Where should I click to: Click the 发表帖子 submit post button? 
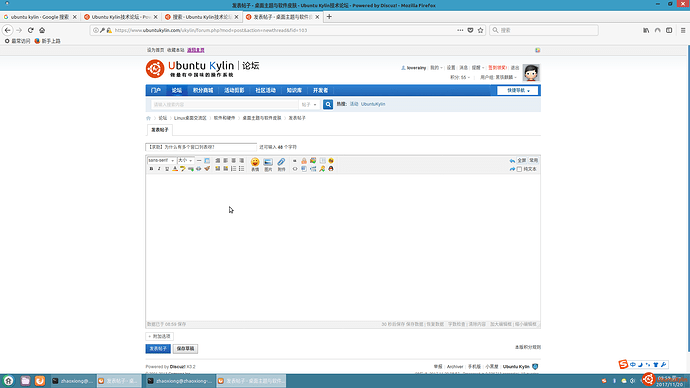tap(158, 348)
